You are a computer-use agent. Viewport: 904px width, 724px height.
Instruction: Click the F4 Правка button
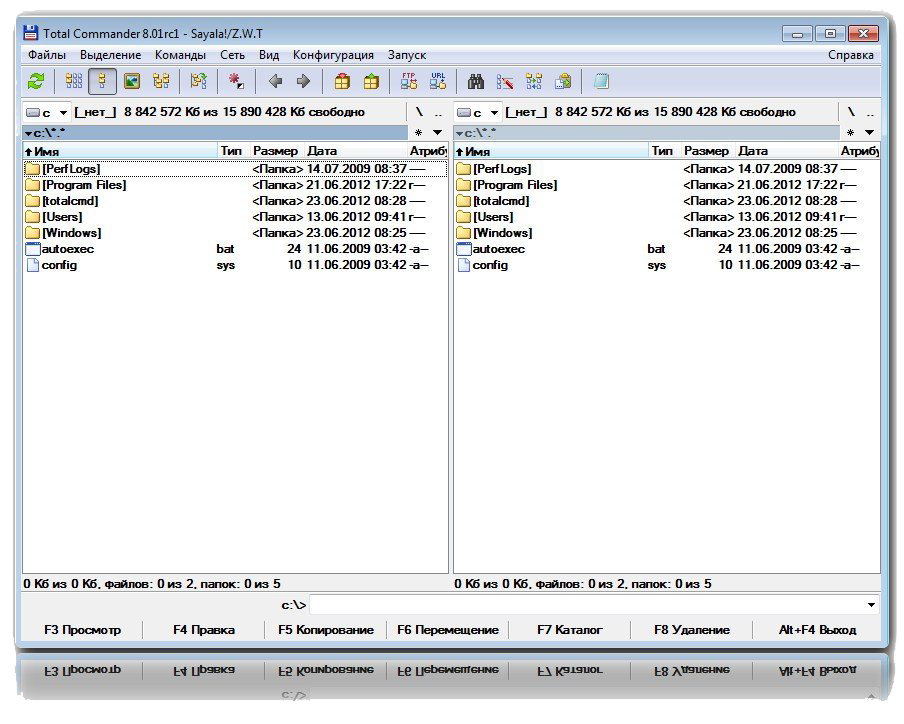point(204,630)
